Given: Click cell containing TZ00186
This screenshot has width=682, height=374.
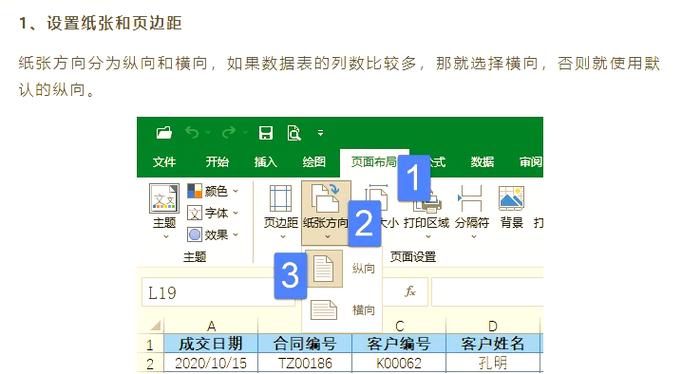Looking at the screenshot, I should click(305, 363).
